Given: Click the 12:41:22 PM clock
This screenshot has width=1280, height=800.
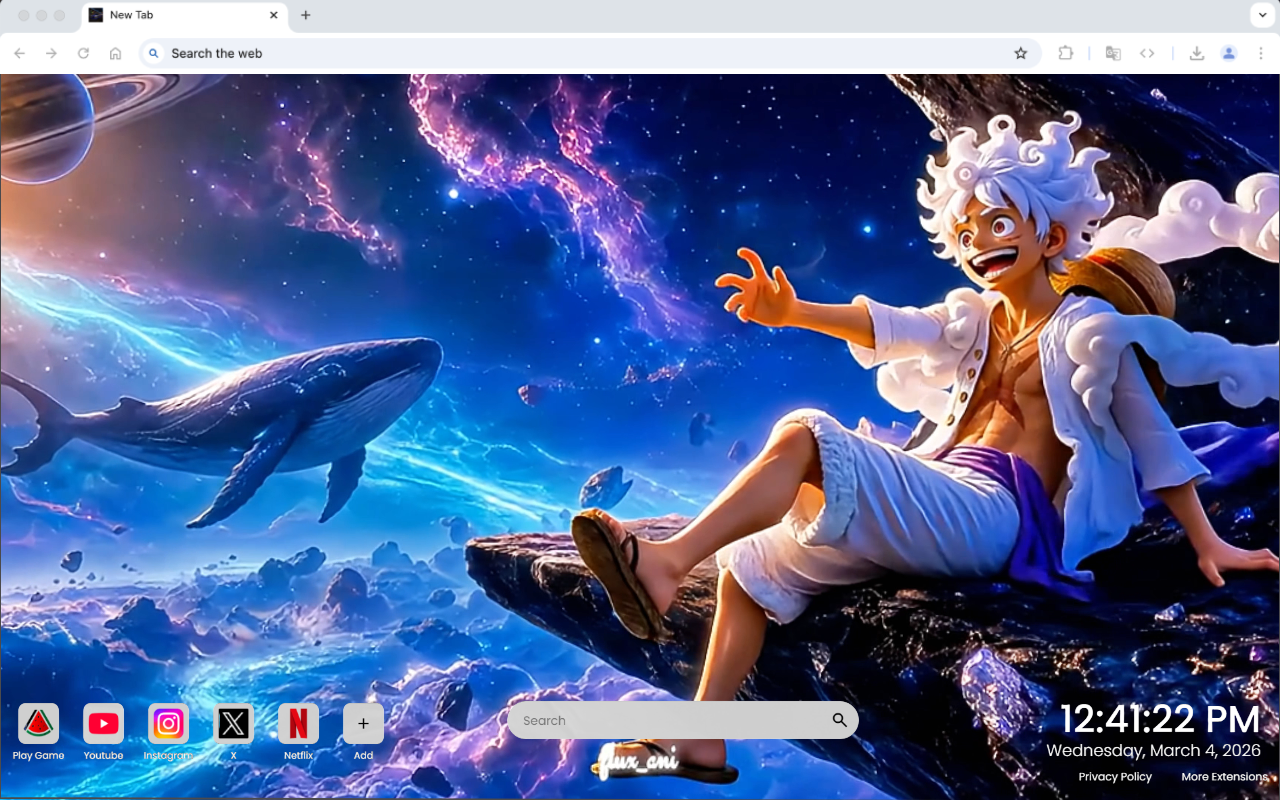Looking at the screenshot, I should pyautogui.click(x=1160, y=720).
